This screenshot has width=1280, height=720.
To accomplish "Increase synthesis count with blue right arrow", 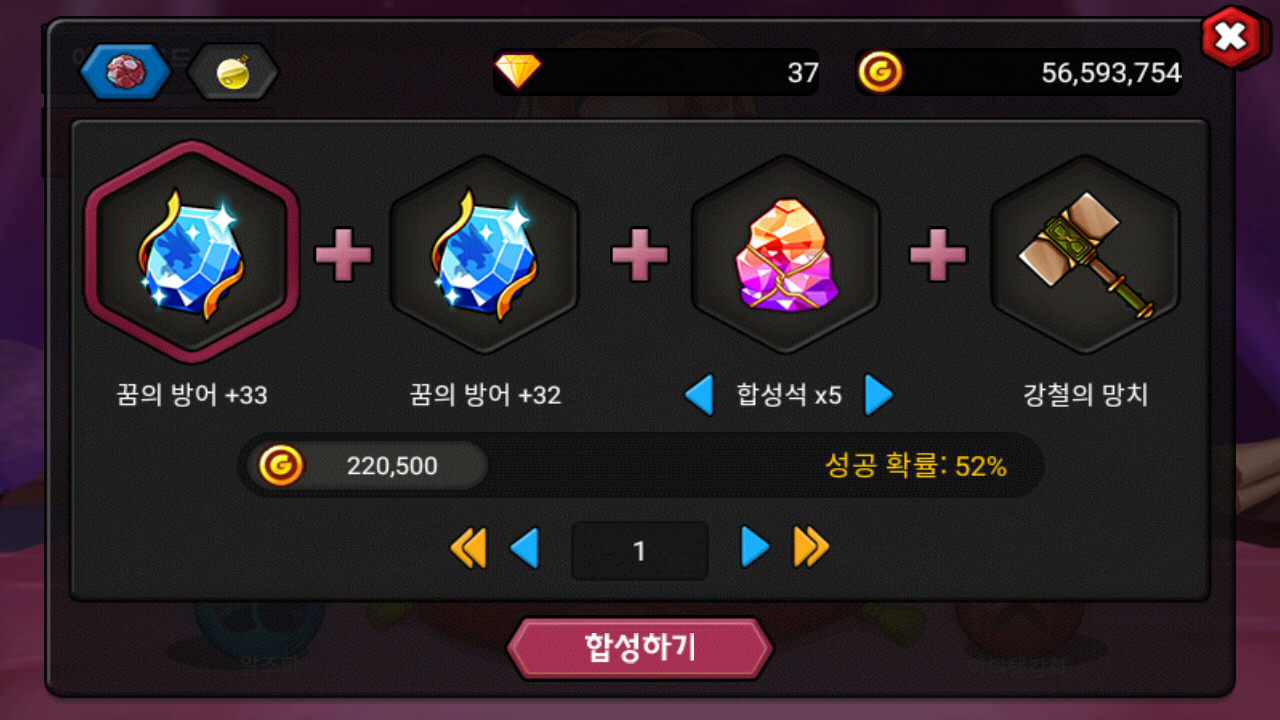I will (x=755, y=548).
